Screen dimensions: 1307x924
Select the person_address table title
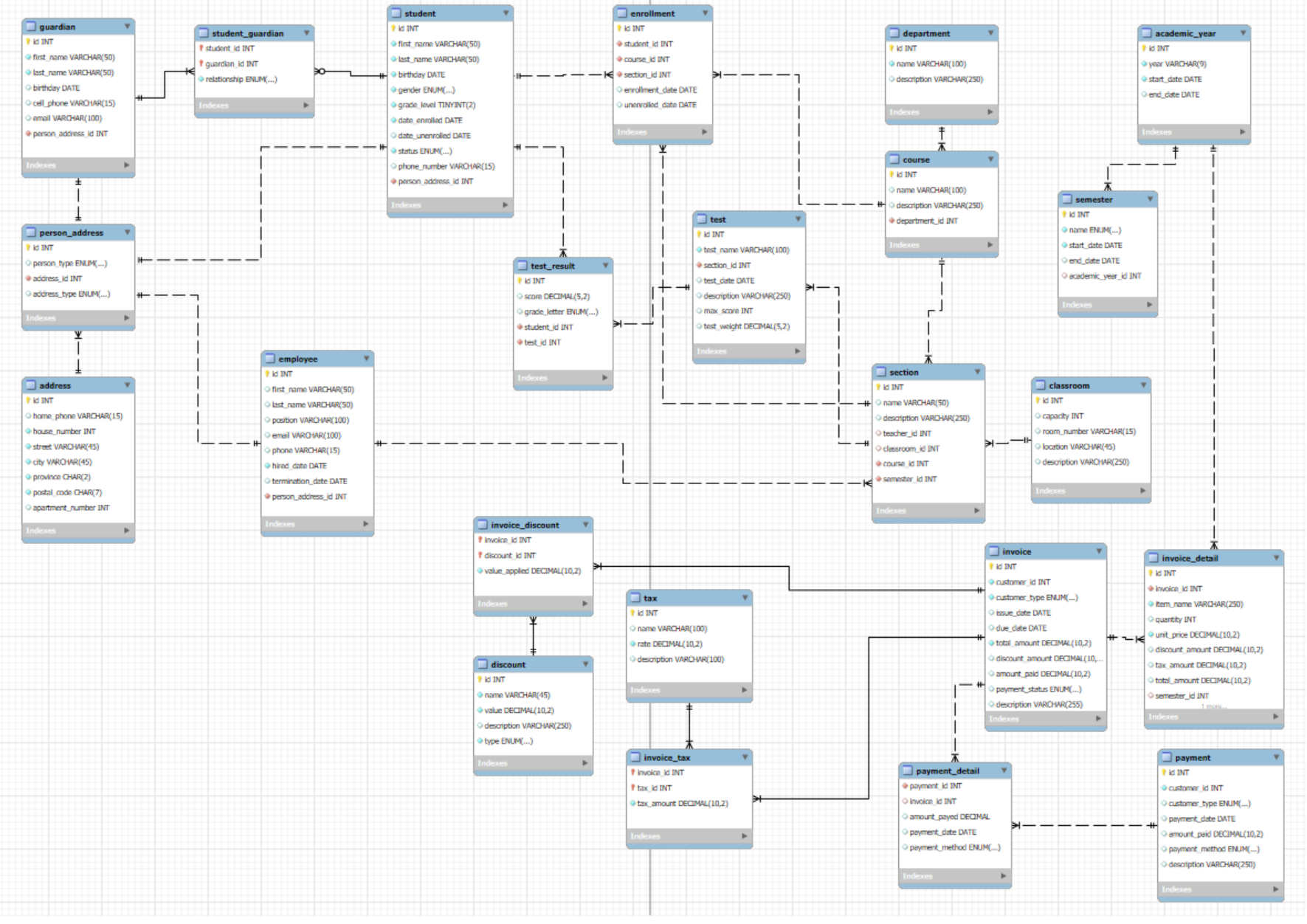point(72,232)
